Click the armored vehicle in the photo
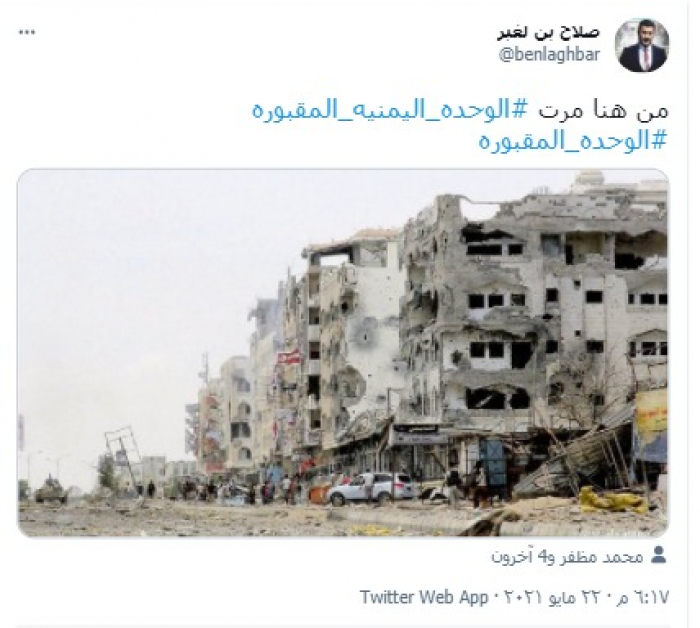The height and width of the screenshot is (628, 700). (x=51, y=493)
